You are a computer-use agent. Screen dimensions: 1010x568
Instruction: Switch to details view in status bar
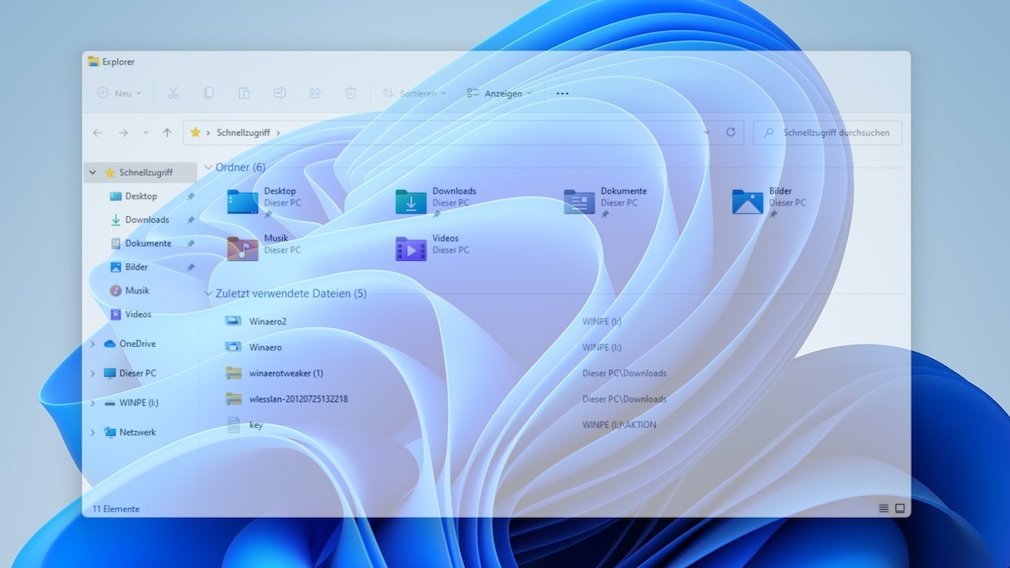click(x=884, y=509)
